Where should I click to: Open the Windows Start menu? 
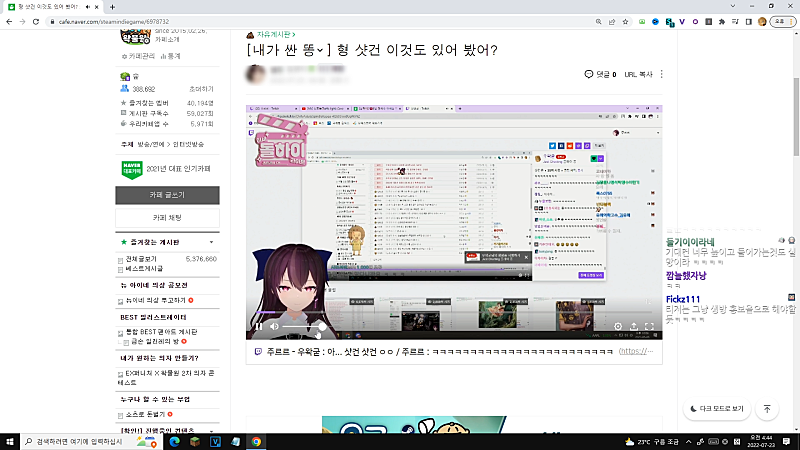click(x=10, y=442)
